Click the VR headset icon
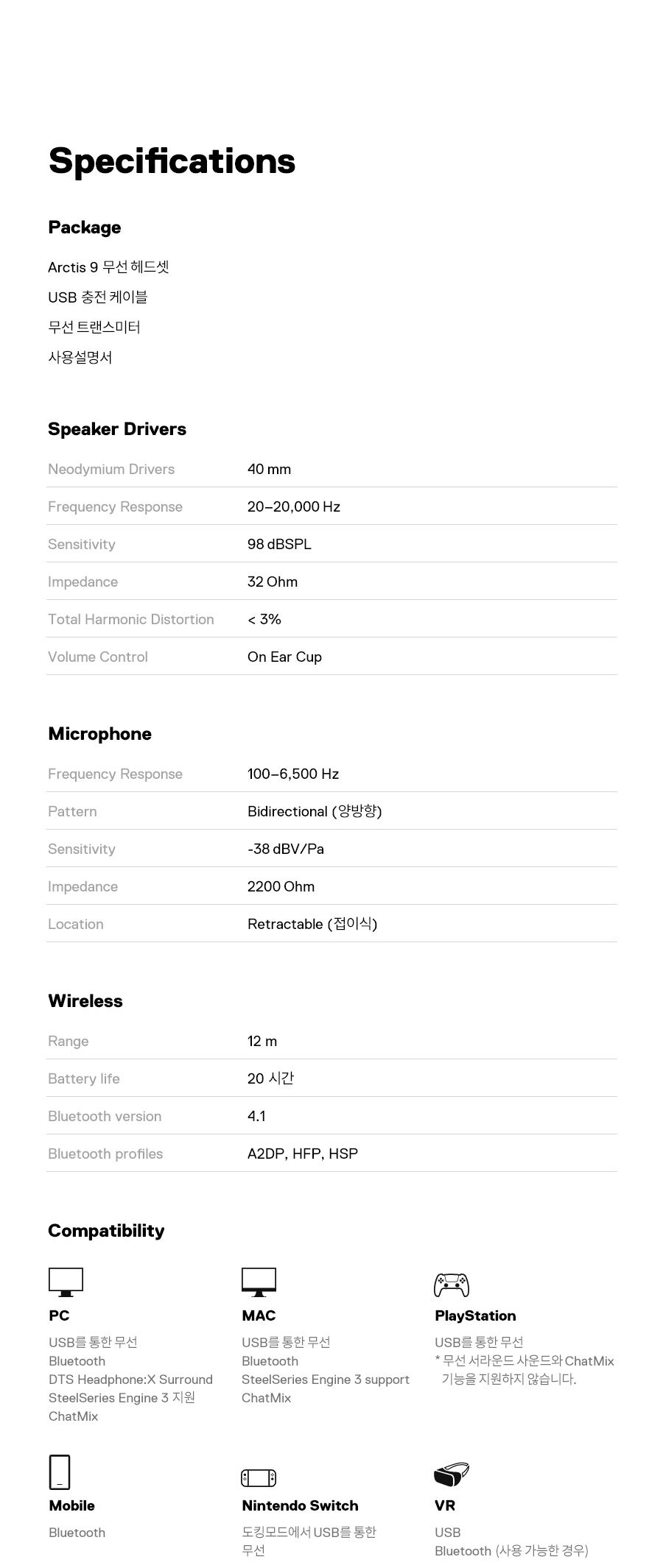This screenshot has height=1568, width=663. [x=452, y=1474]
